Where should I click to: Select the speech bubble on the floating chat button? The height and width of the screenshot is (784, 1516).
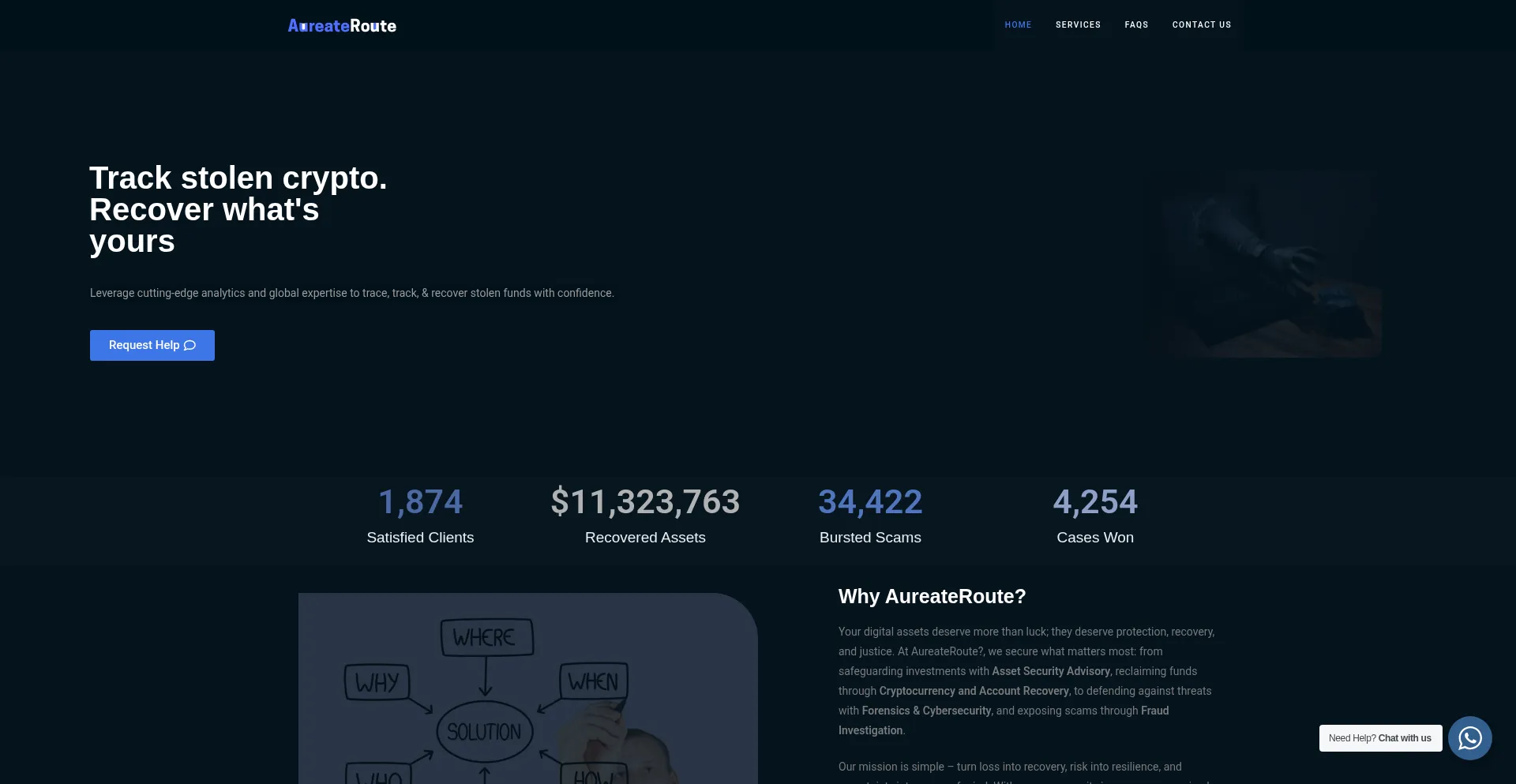(1469, 738)
